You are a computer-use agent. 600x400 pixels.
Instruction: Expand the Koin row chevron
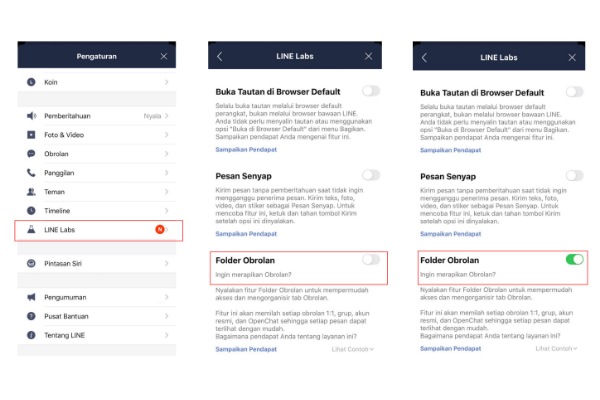pyautogui.click(x=167, y=82)
